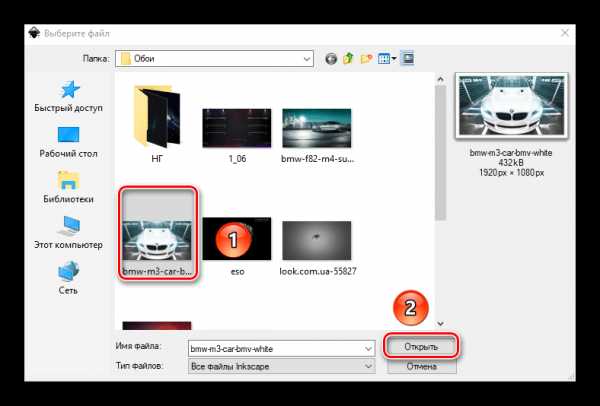Click the scroll-down arrow of the file list
600x406 pixels.
click(440, 324)
